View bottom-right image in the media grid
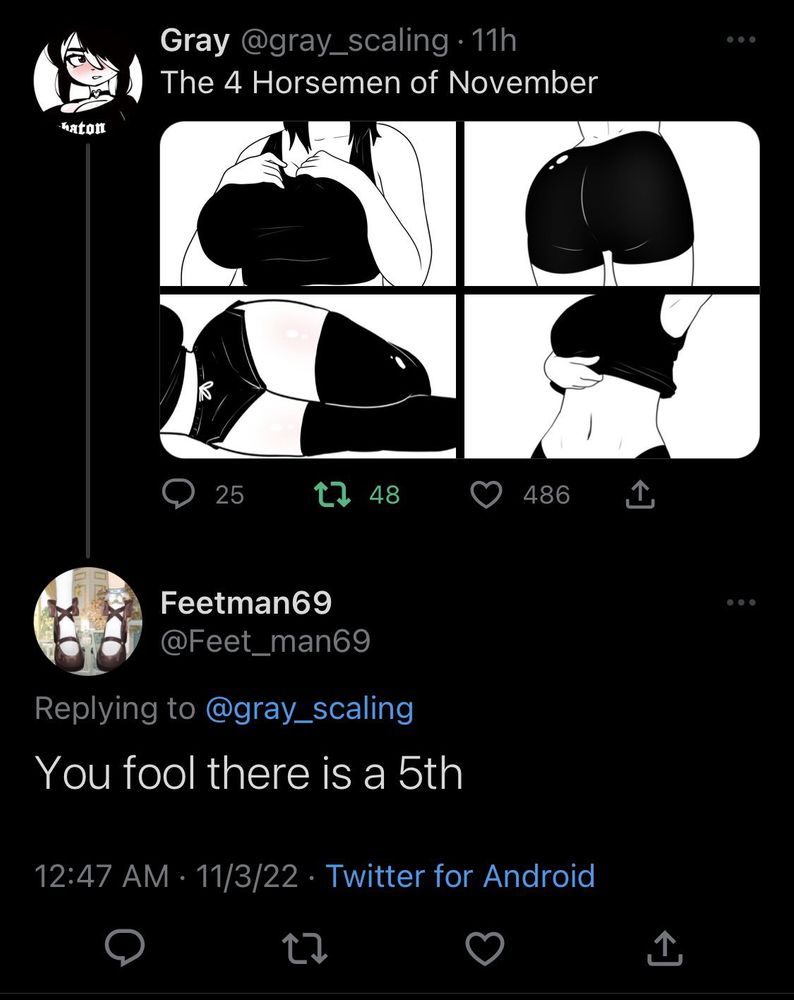794x1000 pixels. pyautogui.click(x=612, y=377)
